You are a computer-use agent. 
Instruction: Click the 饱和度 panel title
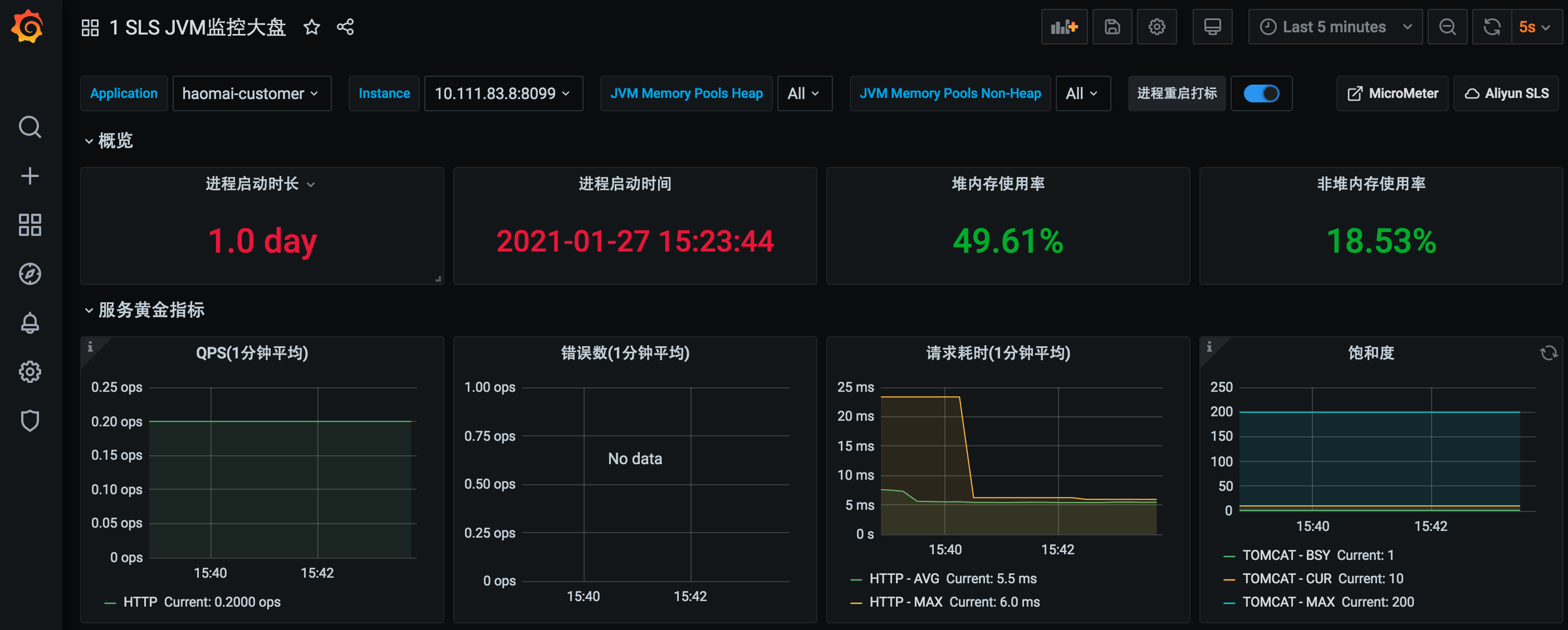pyautogui.click(x=1371, y=353)
